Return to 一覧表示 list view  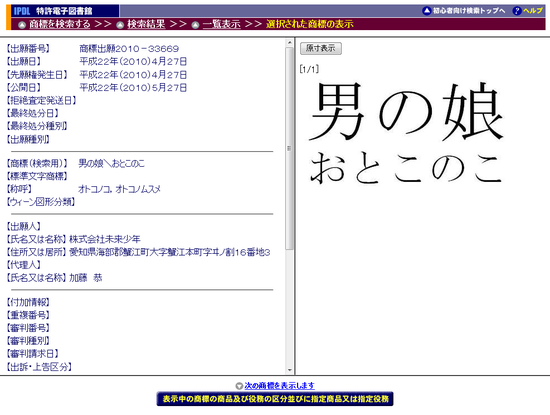221,24
